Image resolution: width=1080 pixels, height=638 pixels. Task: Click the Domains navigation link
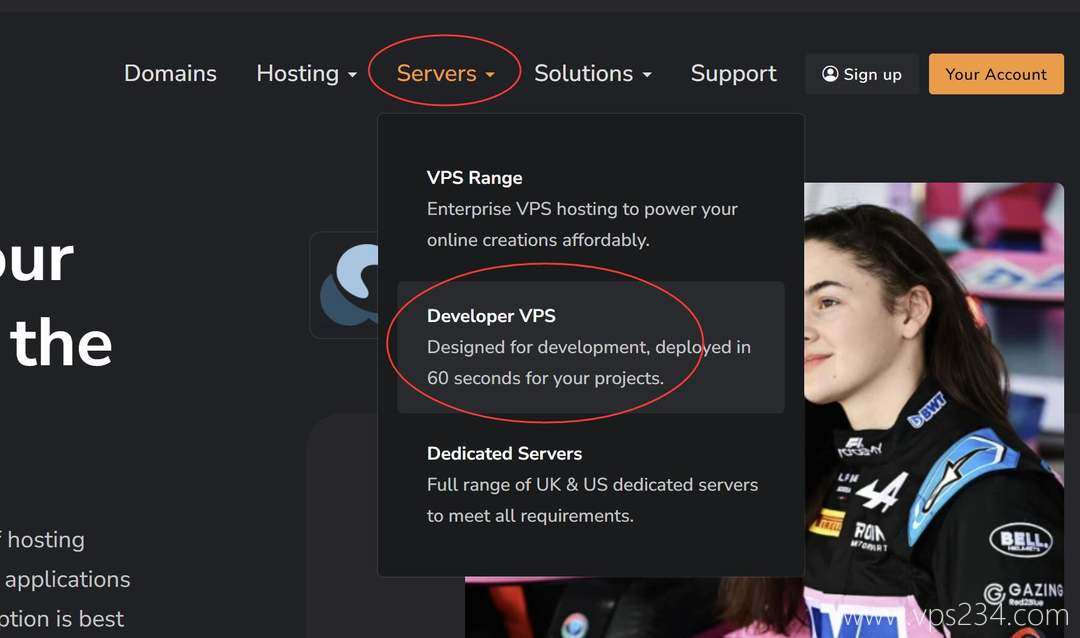point(170,74)
